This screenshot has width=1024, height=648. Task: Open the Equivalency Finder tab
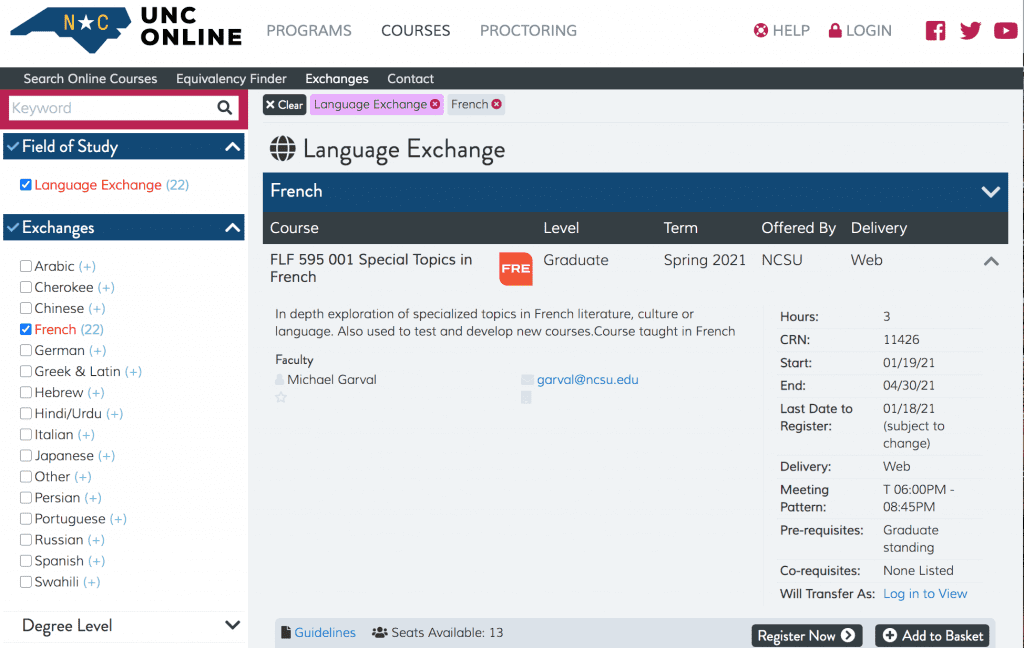click(231, 78)
